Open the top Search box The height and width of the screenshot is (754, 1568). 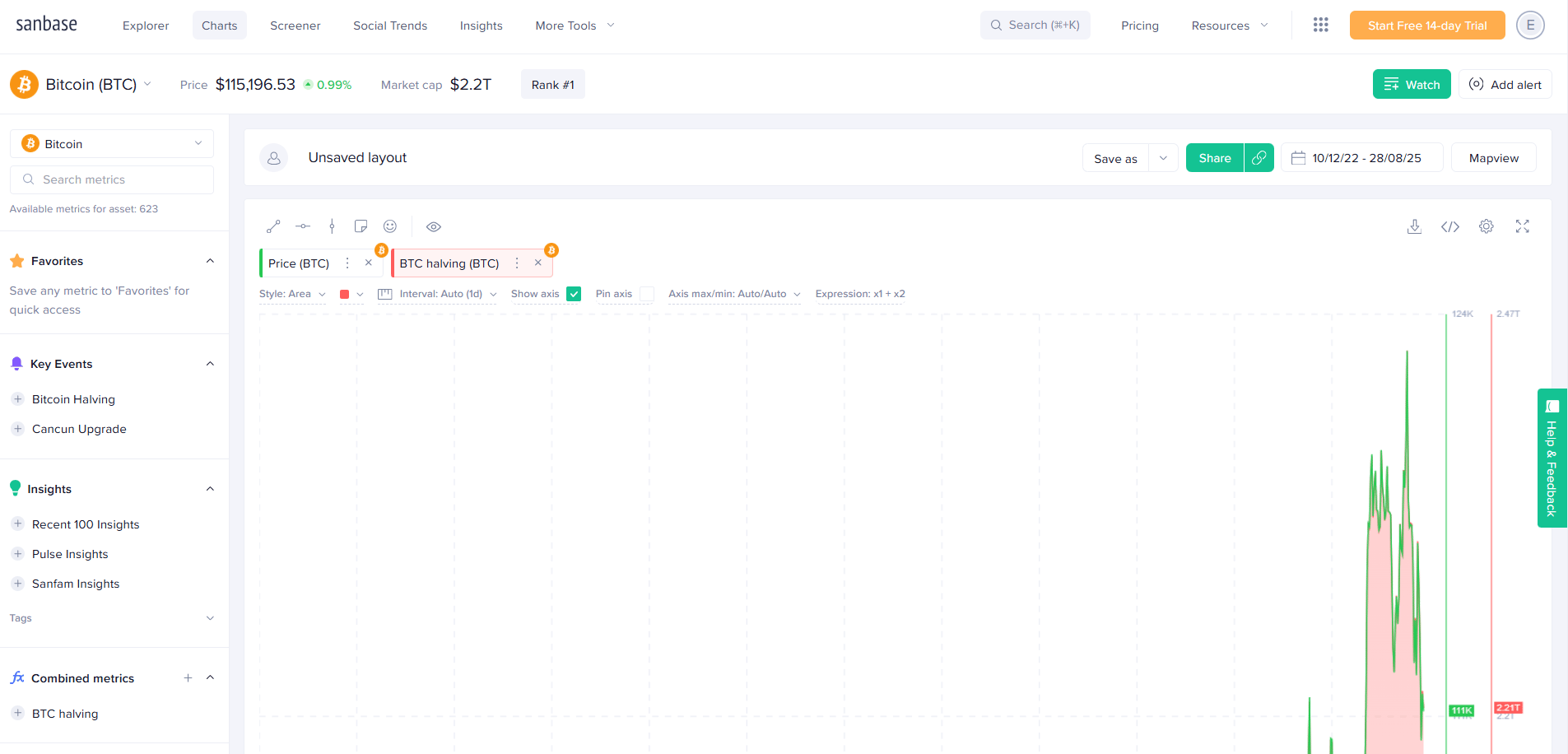(1035, 25)
